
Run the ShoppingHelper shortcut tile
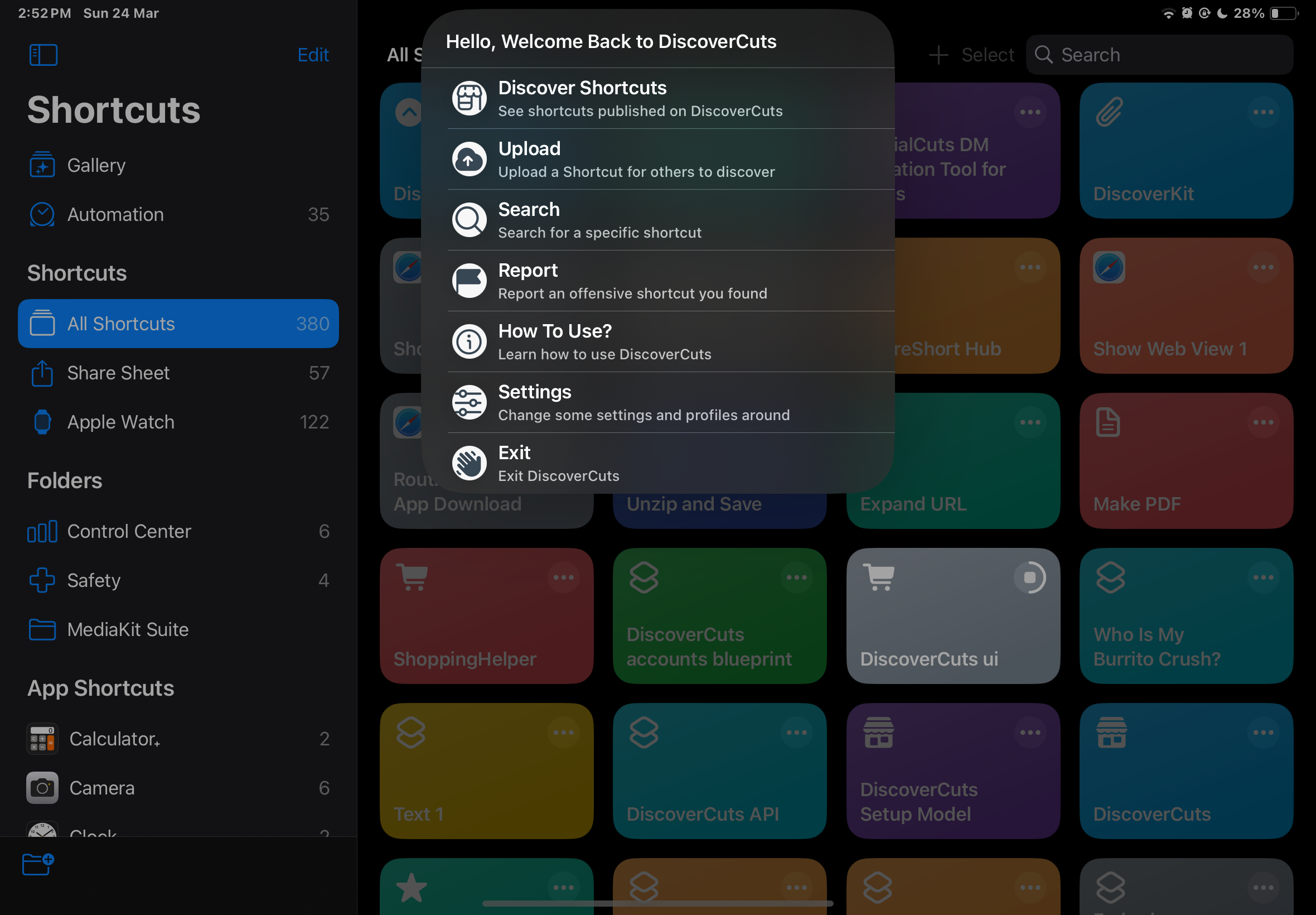[486, 616]
